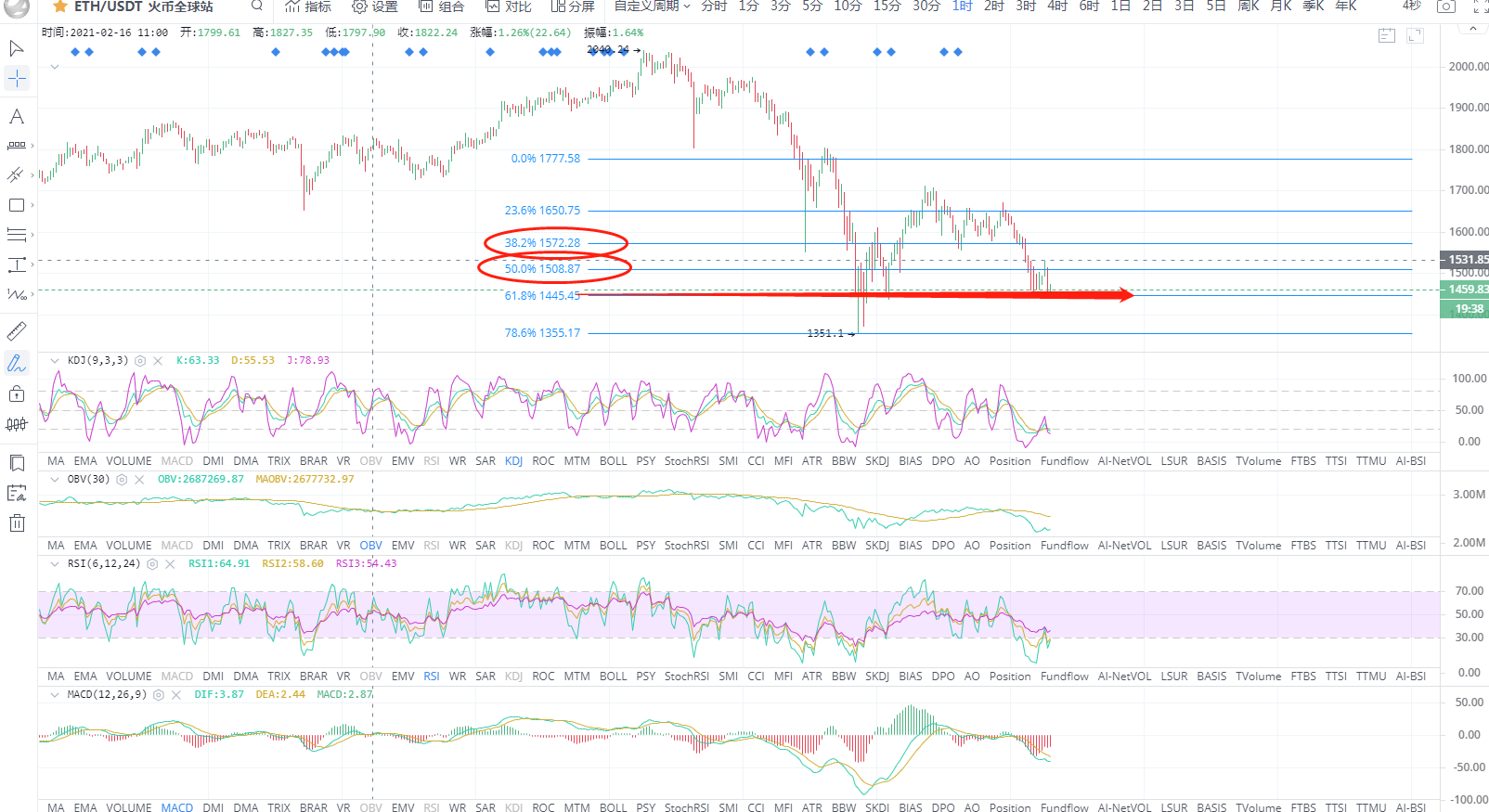The image size is (1489, 812).
Task: Choose the Fibonacci horizontal lines tool
Action: pyautogui.click(x=17, y=235)
